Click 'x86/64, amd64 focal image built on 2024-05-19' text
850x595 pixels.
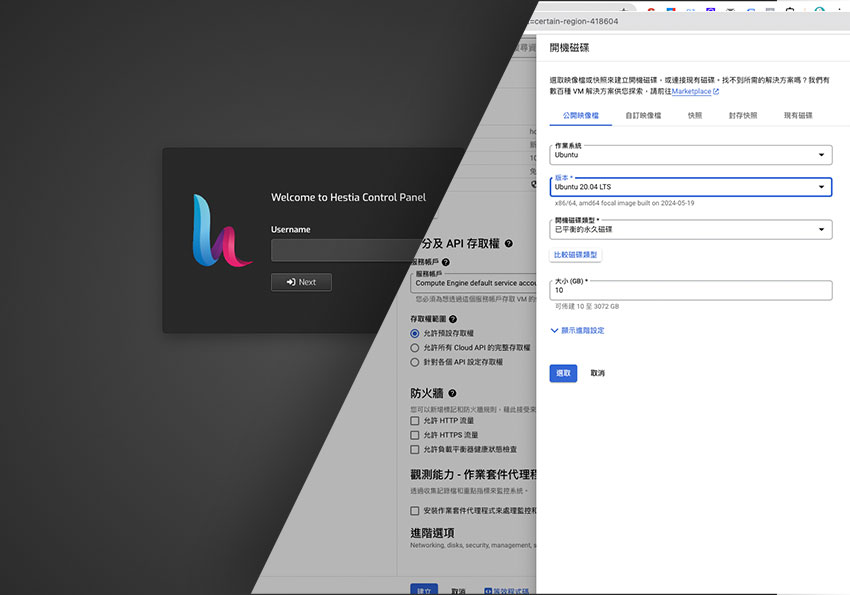coord(624,203)
